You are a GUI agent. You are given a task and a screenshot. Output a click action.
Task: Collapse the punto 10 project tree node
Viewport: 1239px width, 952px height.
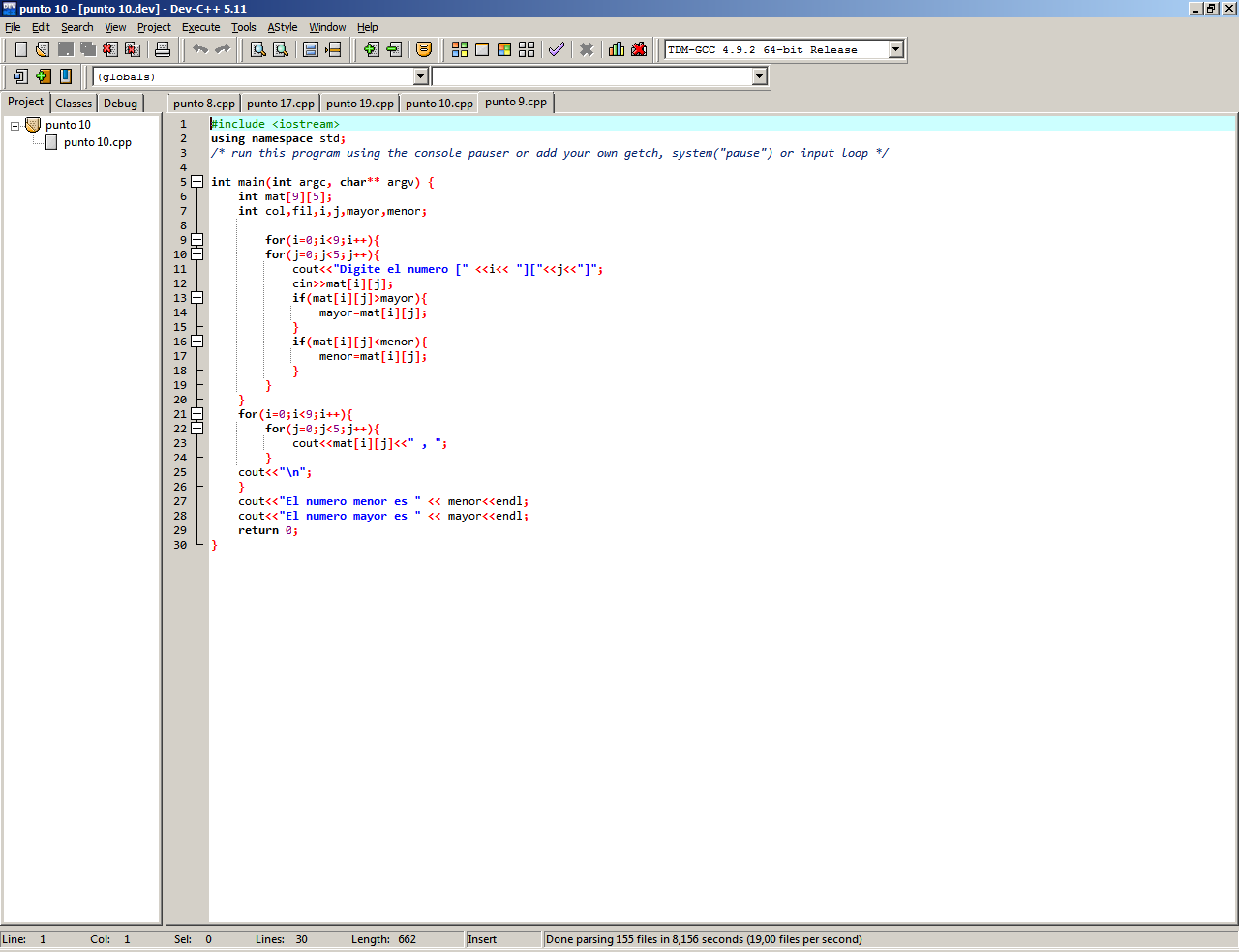coord(15,126)
